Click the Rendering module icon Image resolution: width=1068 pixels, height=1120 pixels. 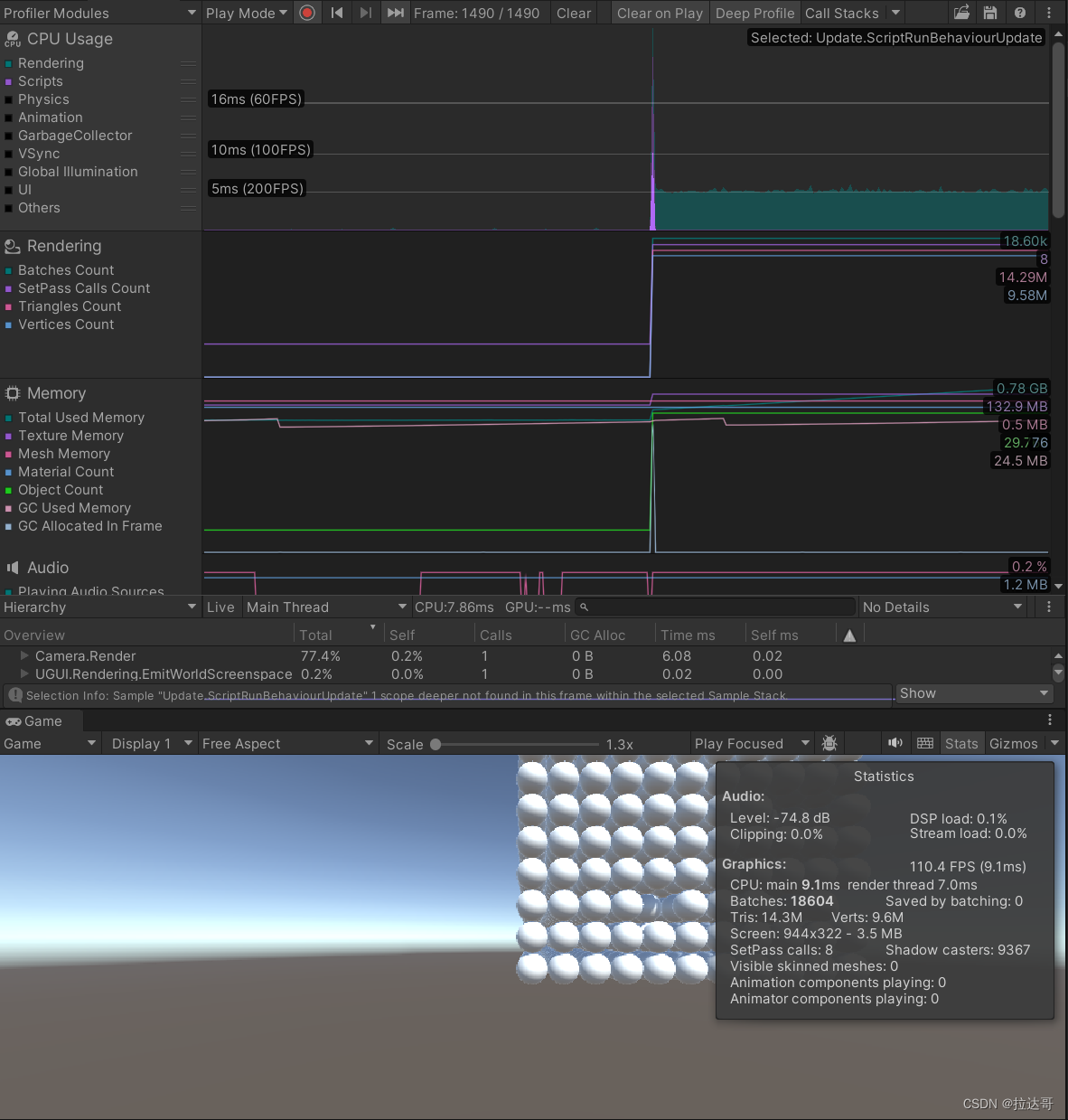pos(12,246)
